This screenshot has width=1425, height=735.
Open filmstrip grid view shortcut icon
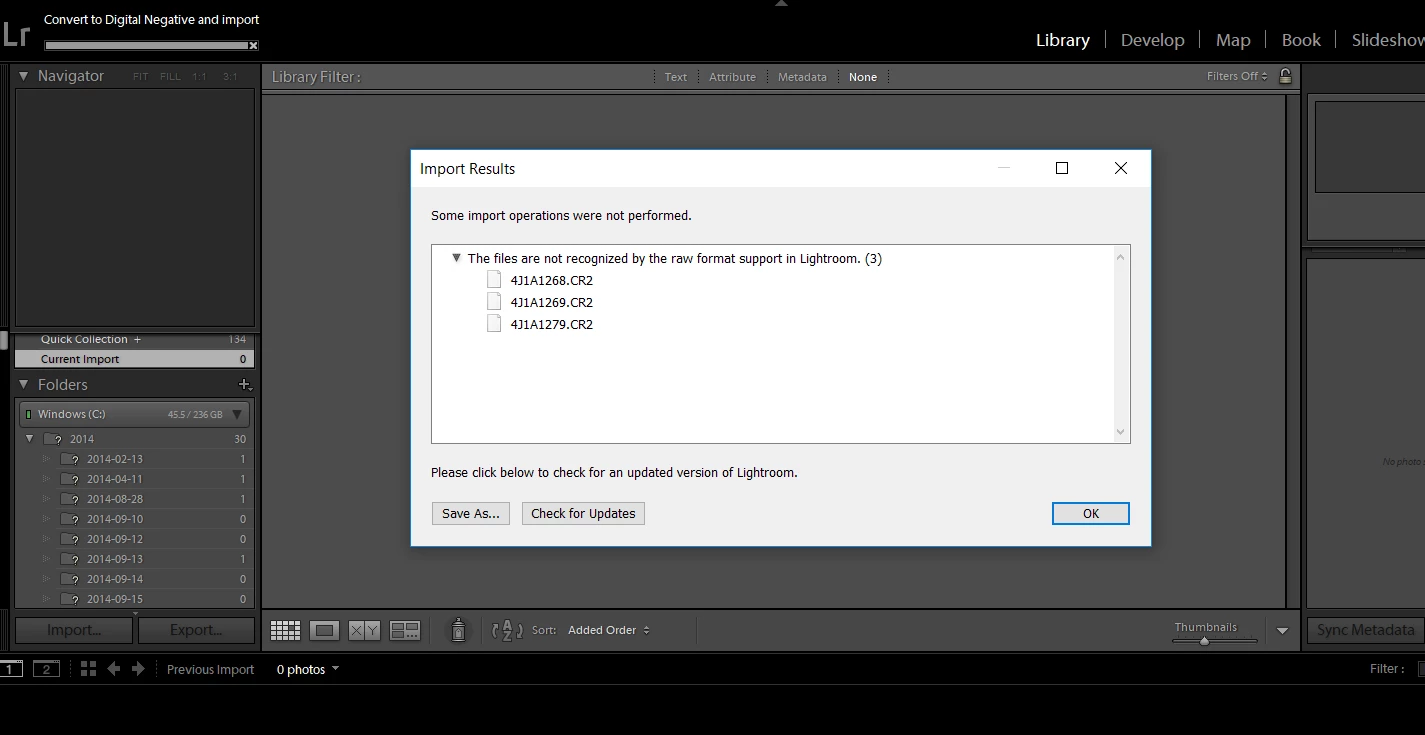pos(88,669)
